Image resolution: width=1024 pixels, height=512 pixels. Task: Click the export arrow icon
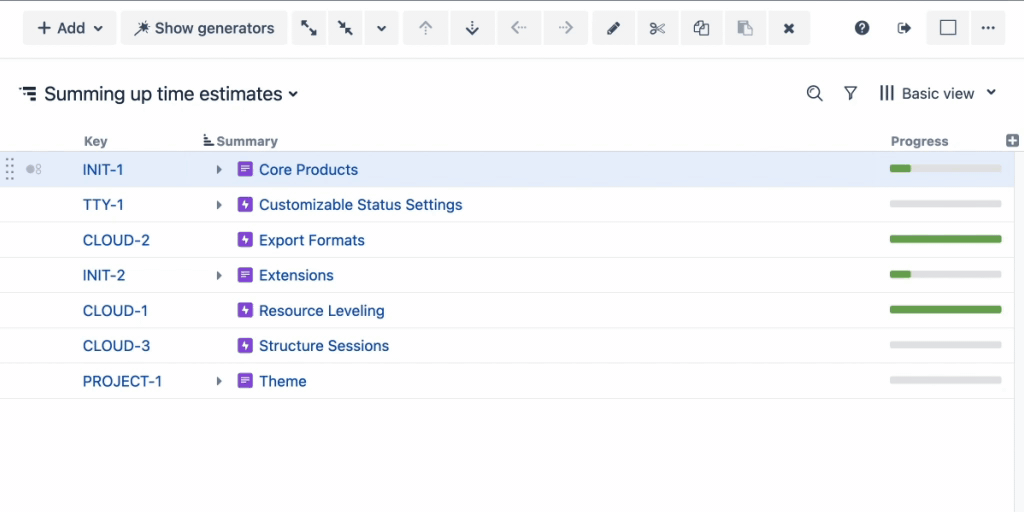[904, 28]
